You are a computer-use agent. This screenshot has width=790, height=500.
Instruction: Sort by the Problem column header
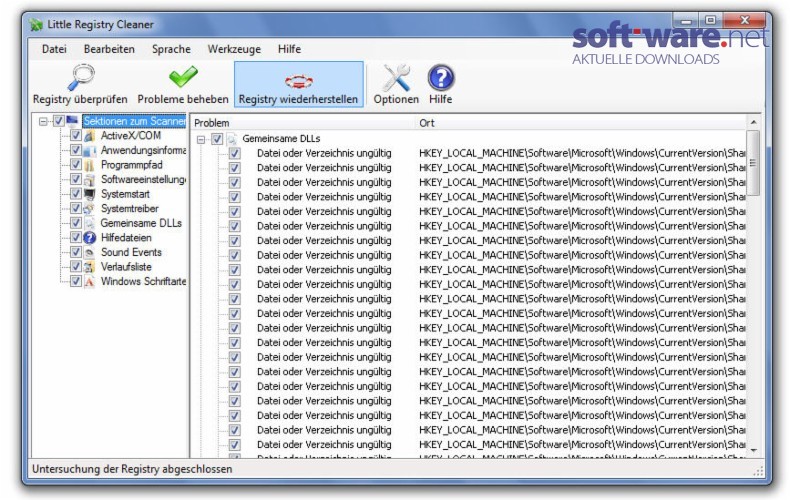point(303,122)
